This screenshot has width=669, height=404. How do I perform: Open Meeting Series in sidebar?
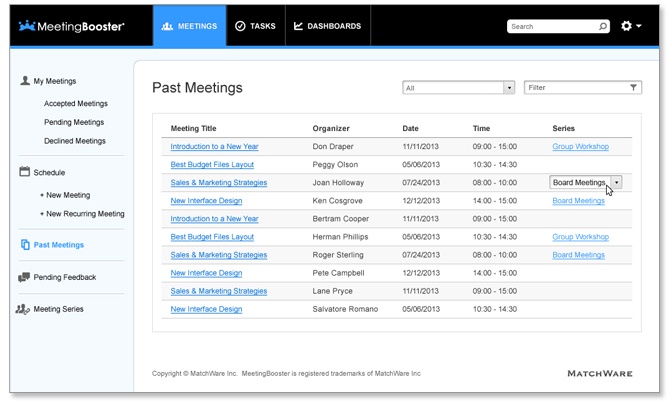pyautogui.click(x=58, y=309)
